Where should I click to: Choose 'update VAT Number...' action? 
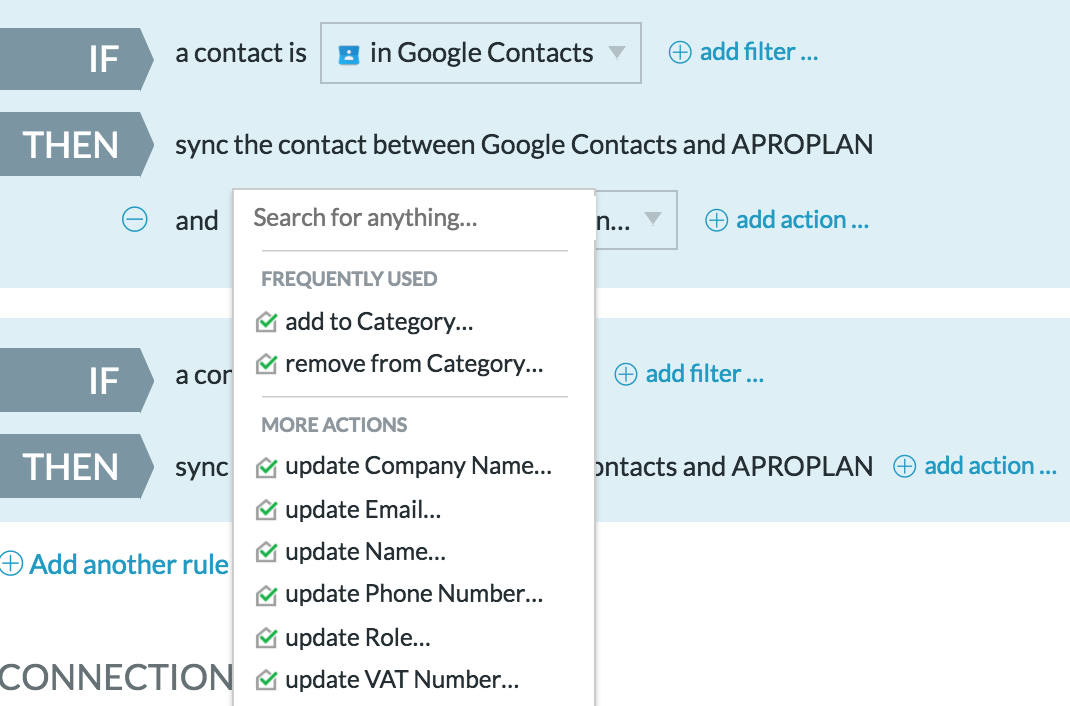[x=402, y=680]
